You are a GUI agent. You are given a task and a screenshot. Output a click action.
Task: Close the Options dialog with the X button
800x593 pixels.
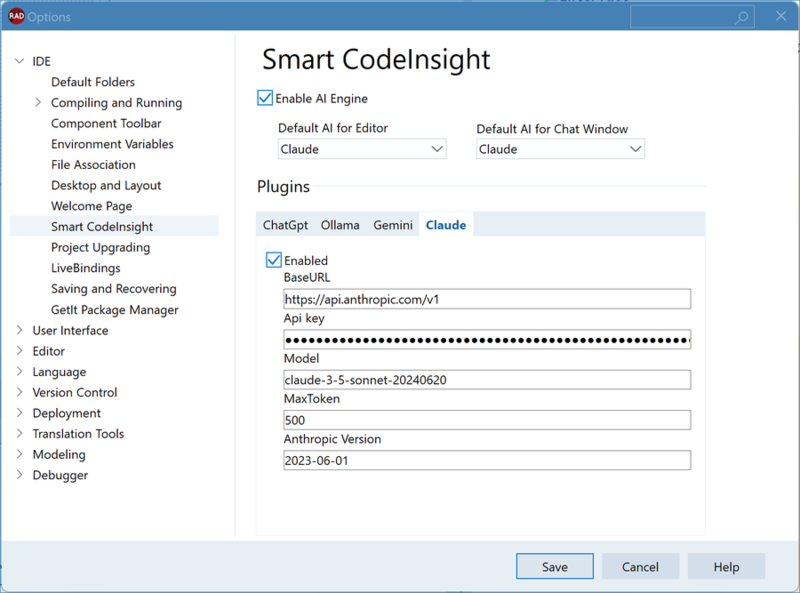tap(781, 16)
